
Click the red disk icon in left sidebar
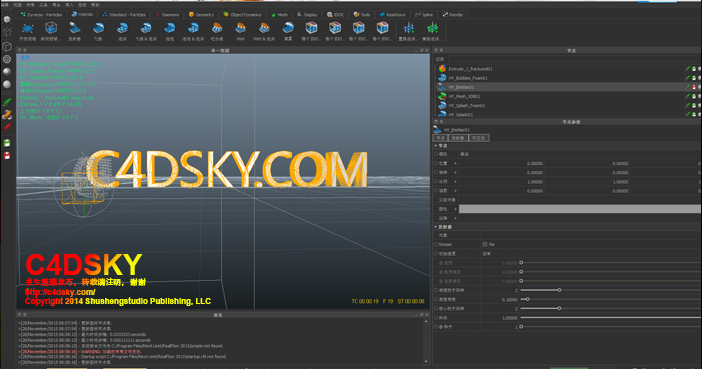click(7, 155)
